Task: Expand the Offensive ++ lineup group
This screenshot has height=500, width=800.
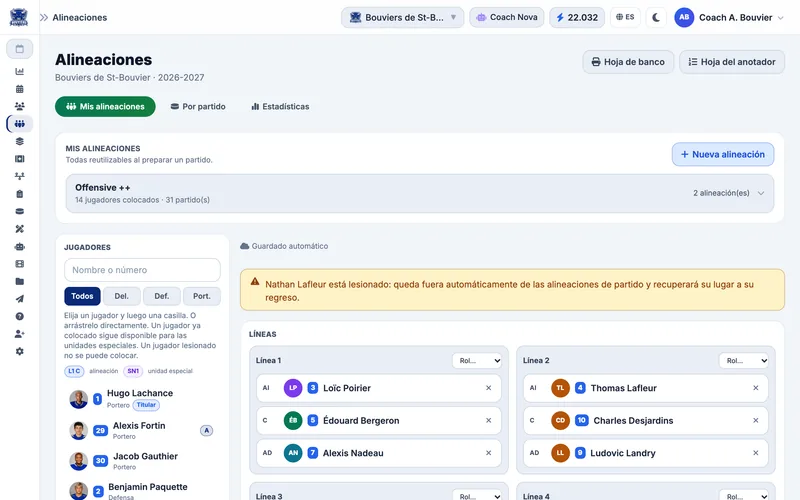Action: 419,193
